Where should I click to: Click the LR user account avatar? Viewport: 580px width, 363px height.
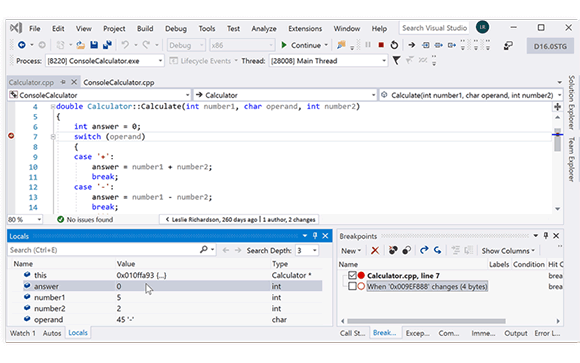[482, 27]
